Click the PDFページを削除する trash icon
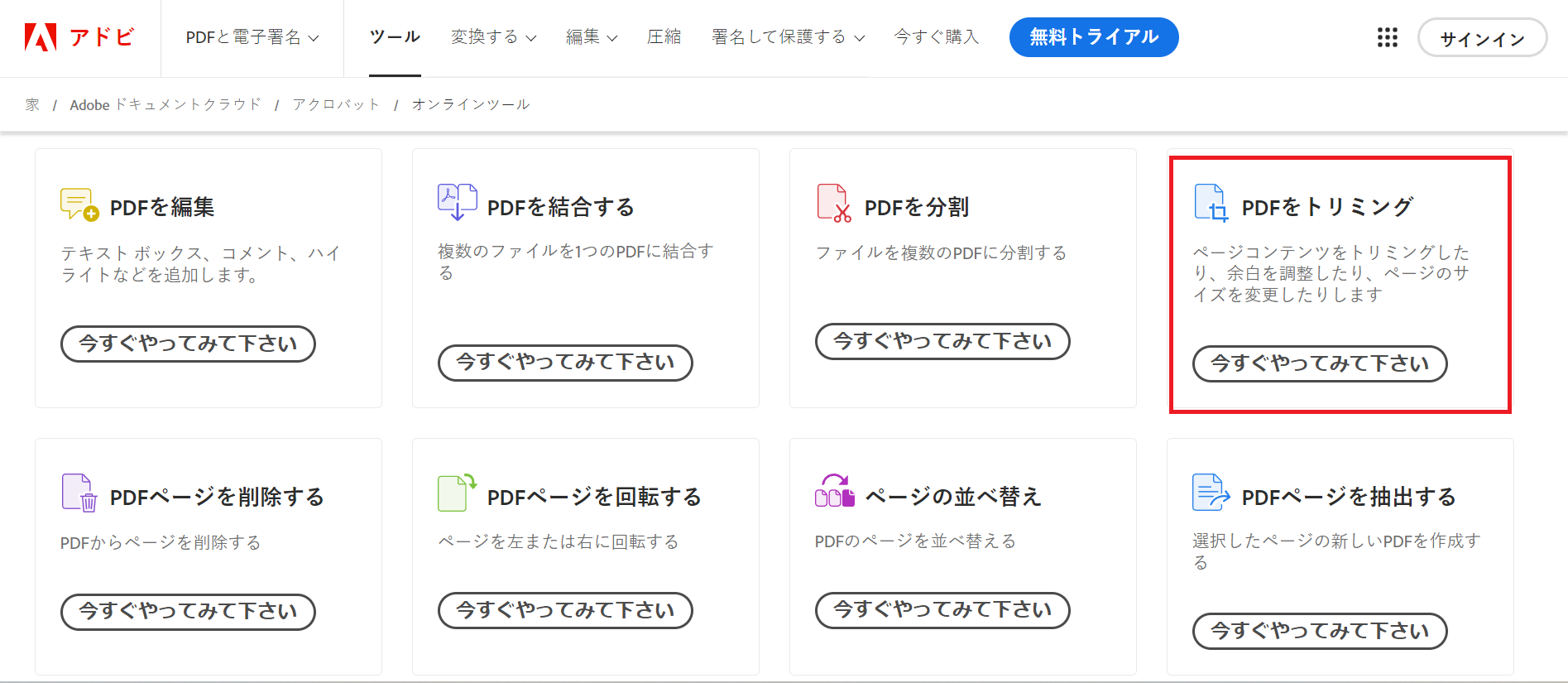 [80, 493]
